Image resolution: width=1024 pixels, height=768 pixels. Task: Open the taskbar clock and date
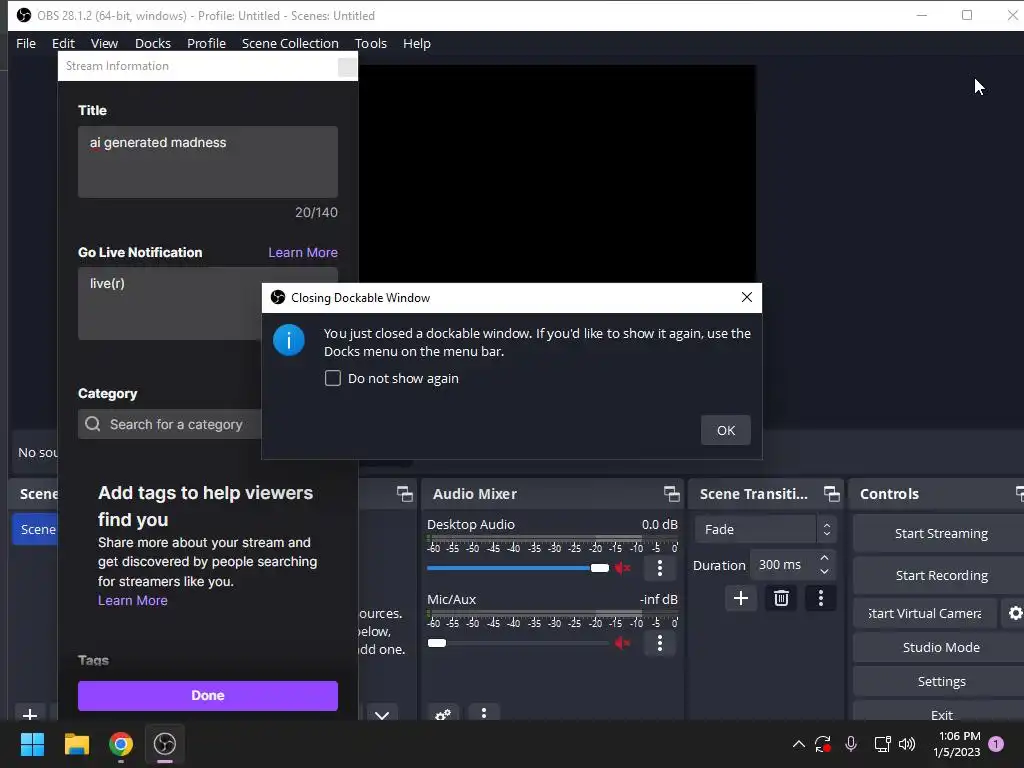(957, 744)
